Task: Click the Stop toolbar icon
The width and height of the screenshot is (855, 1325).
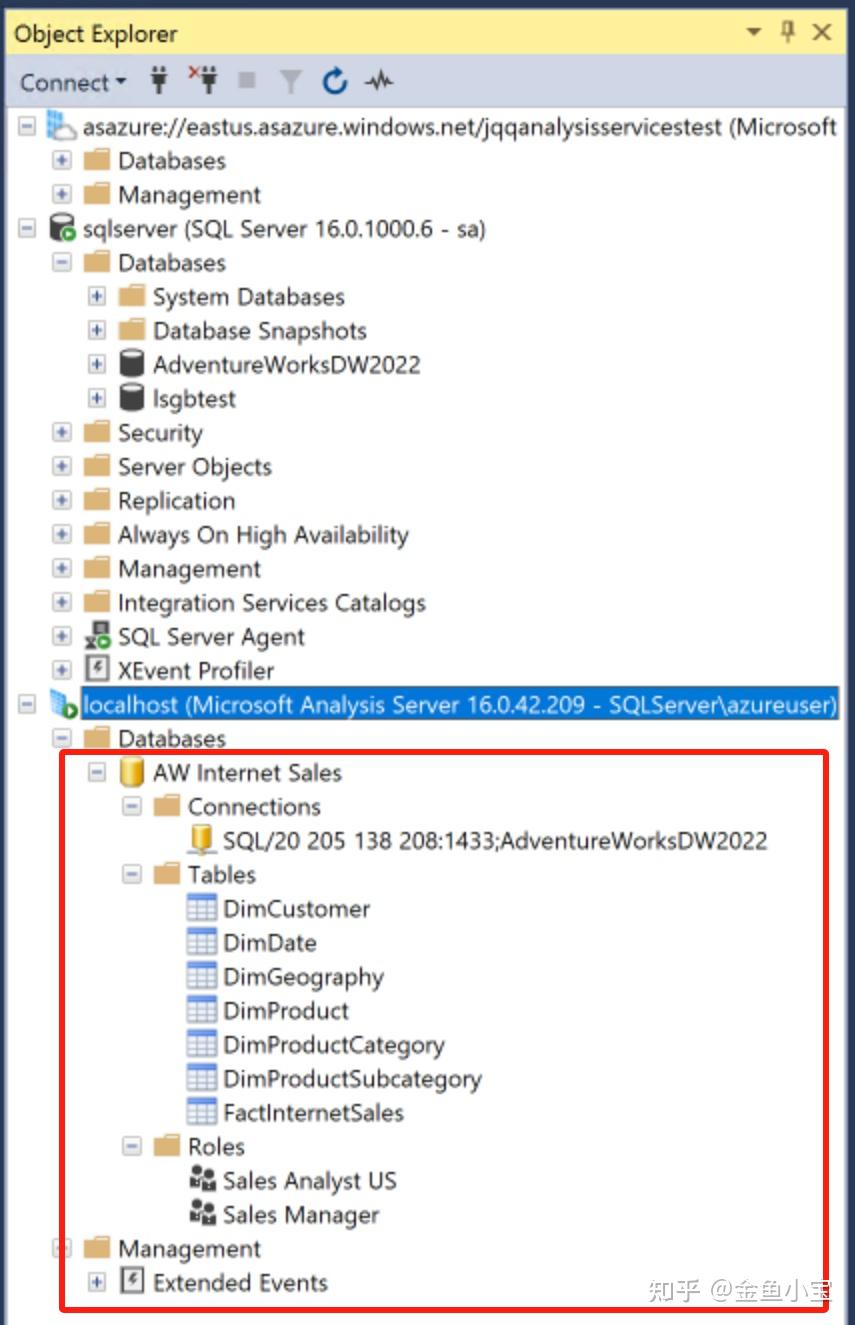Action: (x=246, y=83)
